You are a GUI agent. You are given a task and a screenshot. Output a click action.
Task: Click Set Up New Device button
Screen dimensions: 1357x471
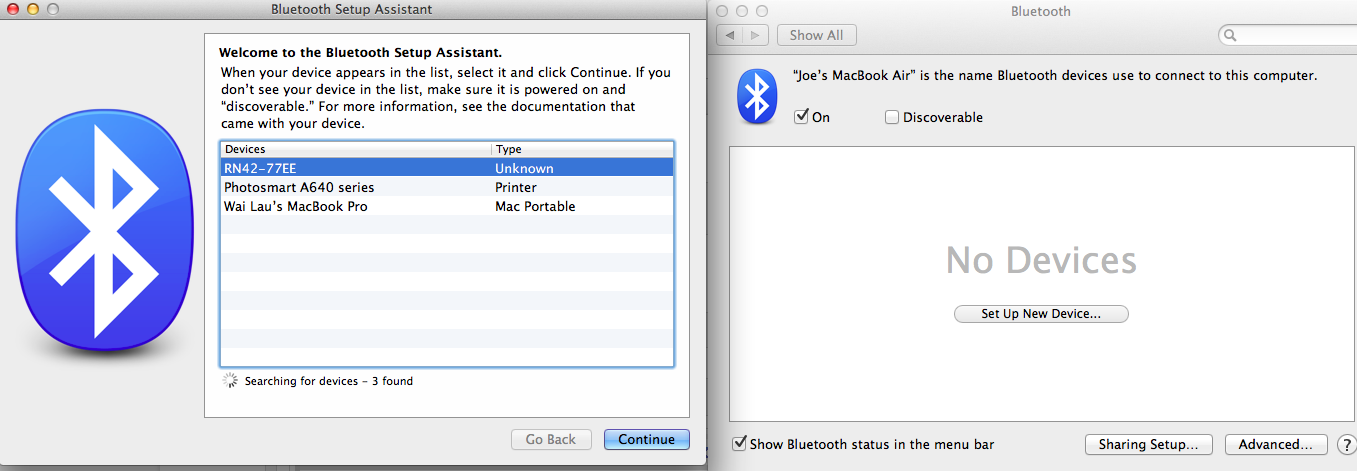coord(1041,314)
